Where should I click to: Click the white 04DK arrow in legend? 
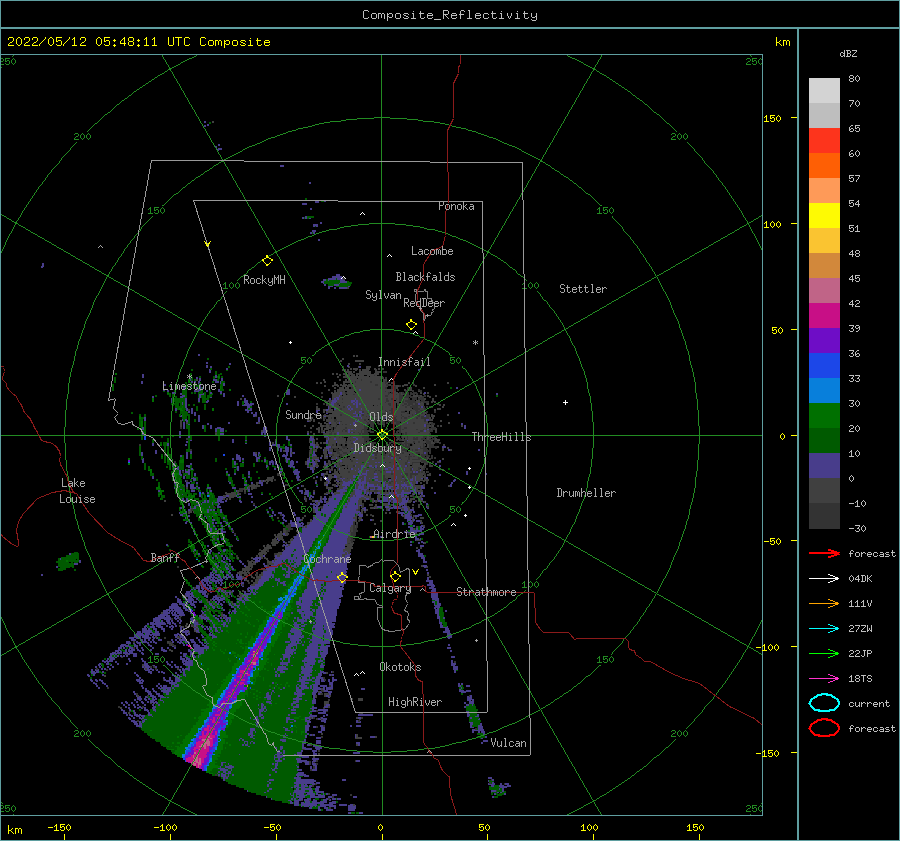(824, 579)
